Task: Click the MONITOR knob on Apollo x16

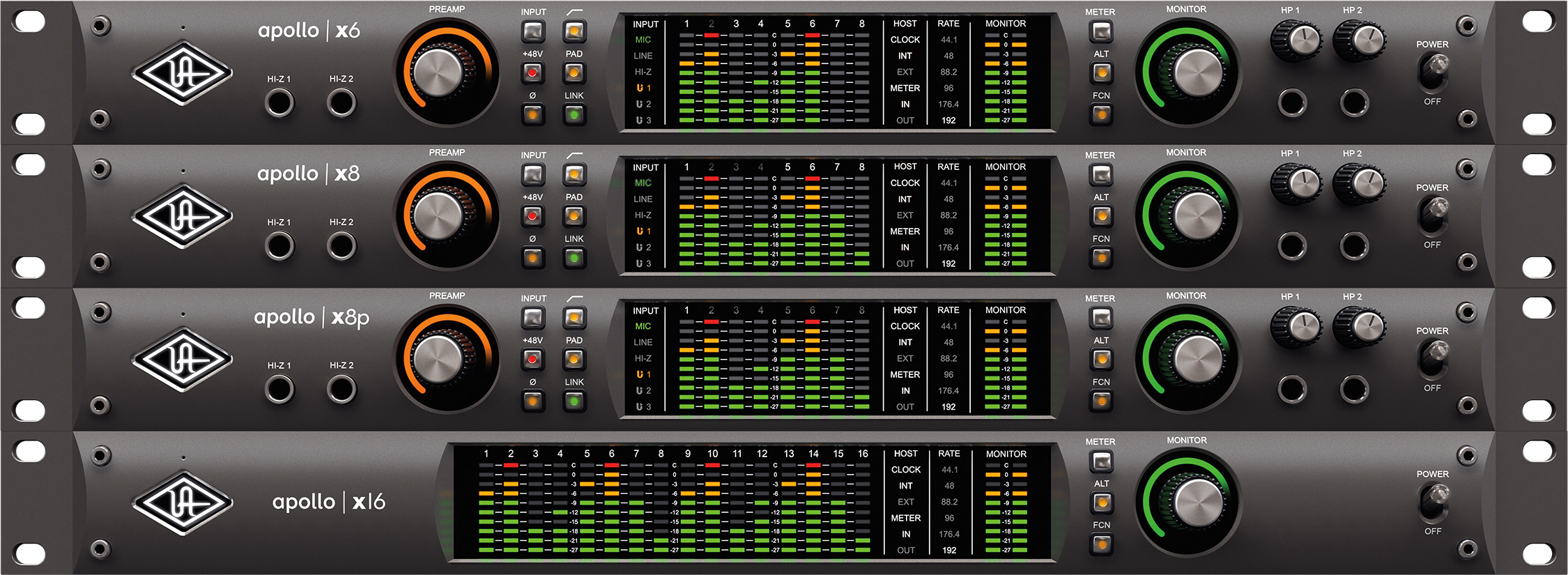Action: click(1199, 504)
